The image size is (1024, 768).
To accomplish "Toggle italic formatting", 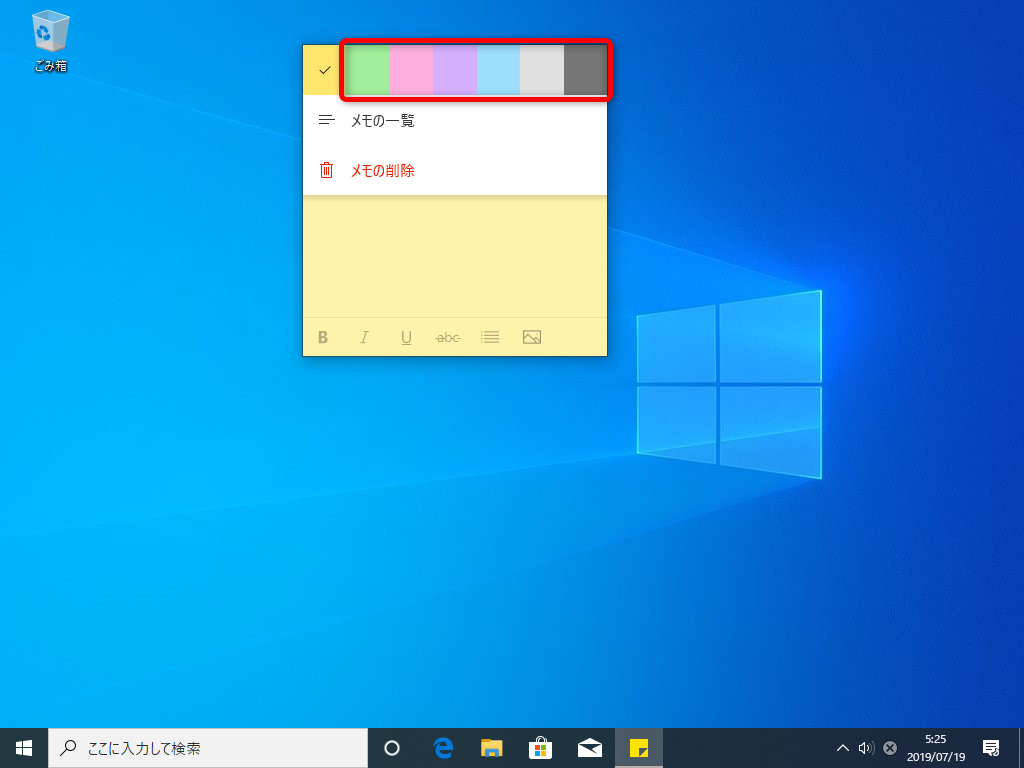I will tap(364, 337).
